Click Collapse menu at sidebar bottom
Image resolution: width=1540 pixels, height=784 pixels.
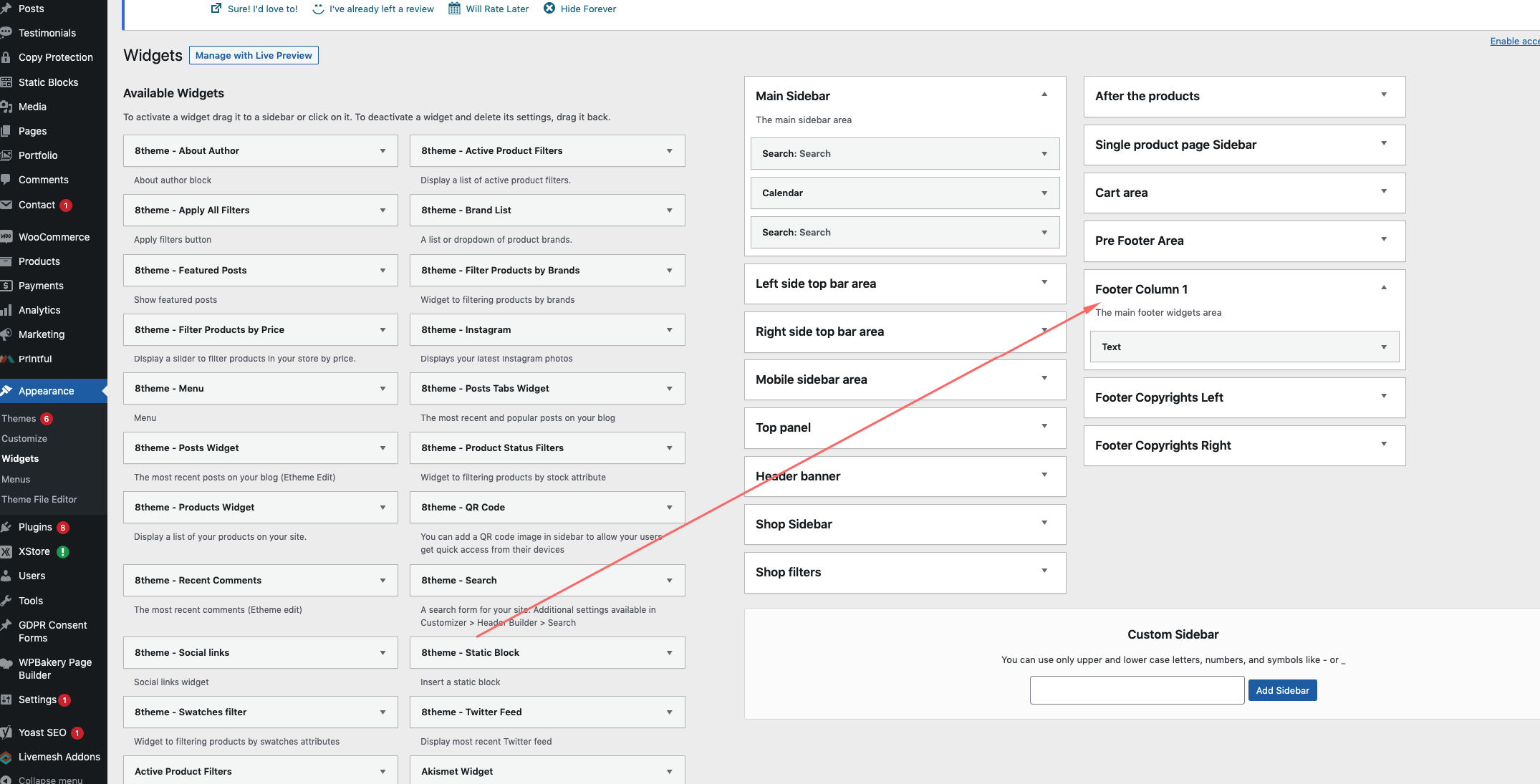pos(50,779)
